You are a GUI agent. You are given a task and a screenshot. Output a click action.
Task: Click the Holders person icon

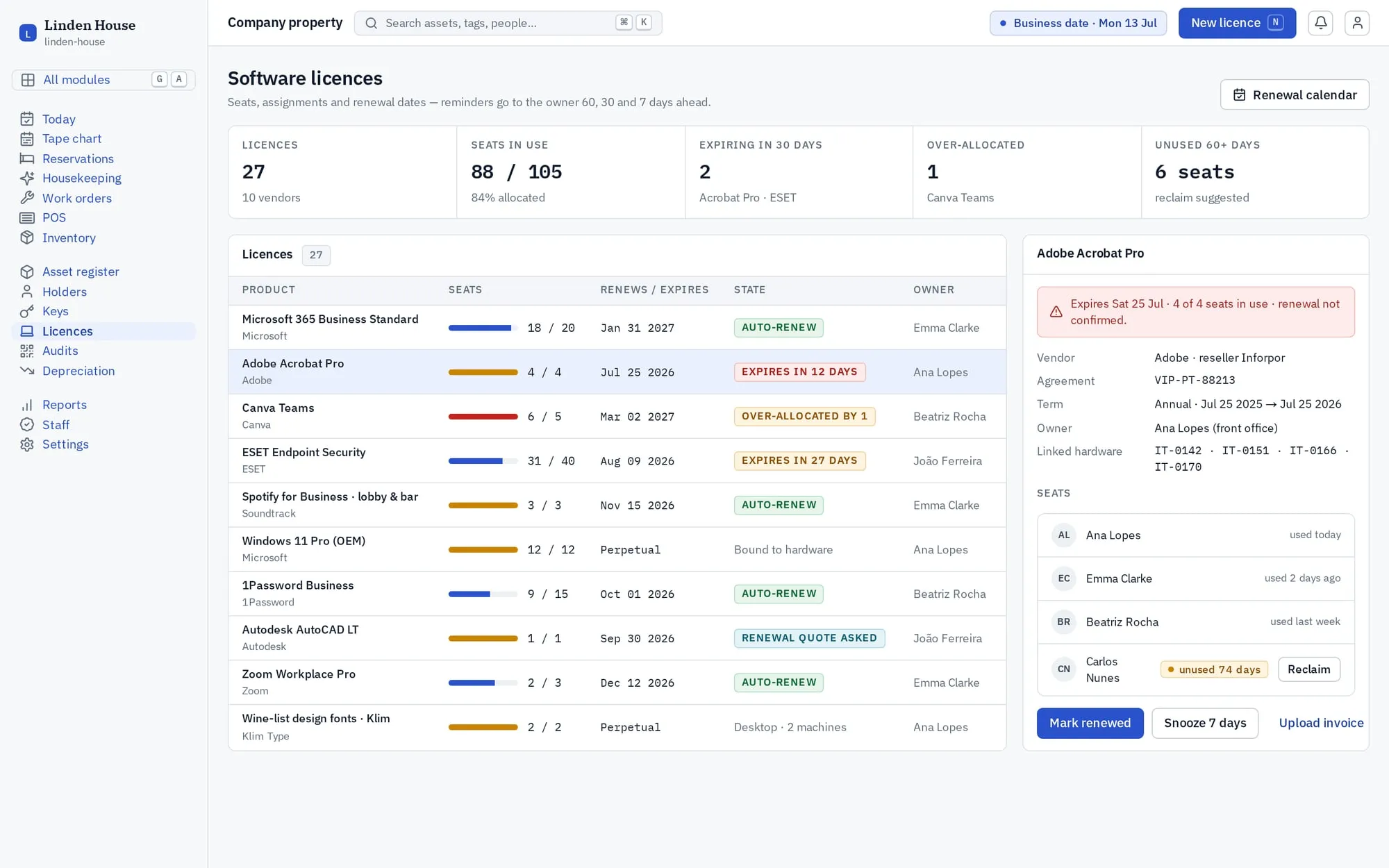pyautogui.click(x=27, y=292)
